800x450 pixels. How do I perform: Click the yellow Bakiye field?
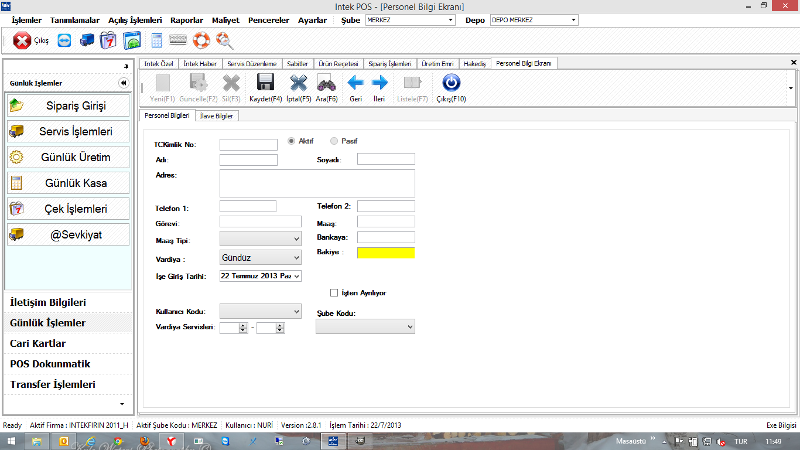tap(385, 253)
